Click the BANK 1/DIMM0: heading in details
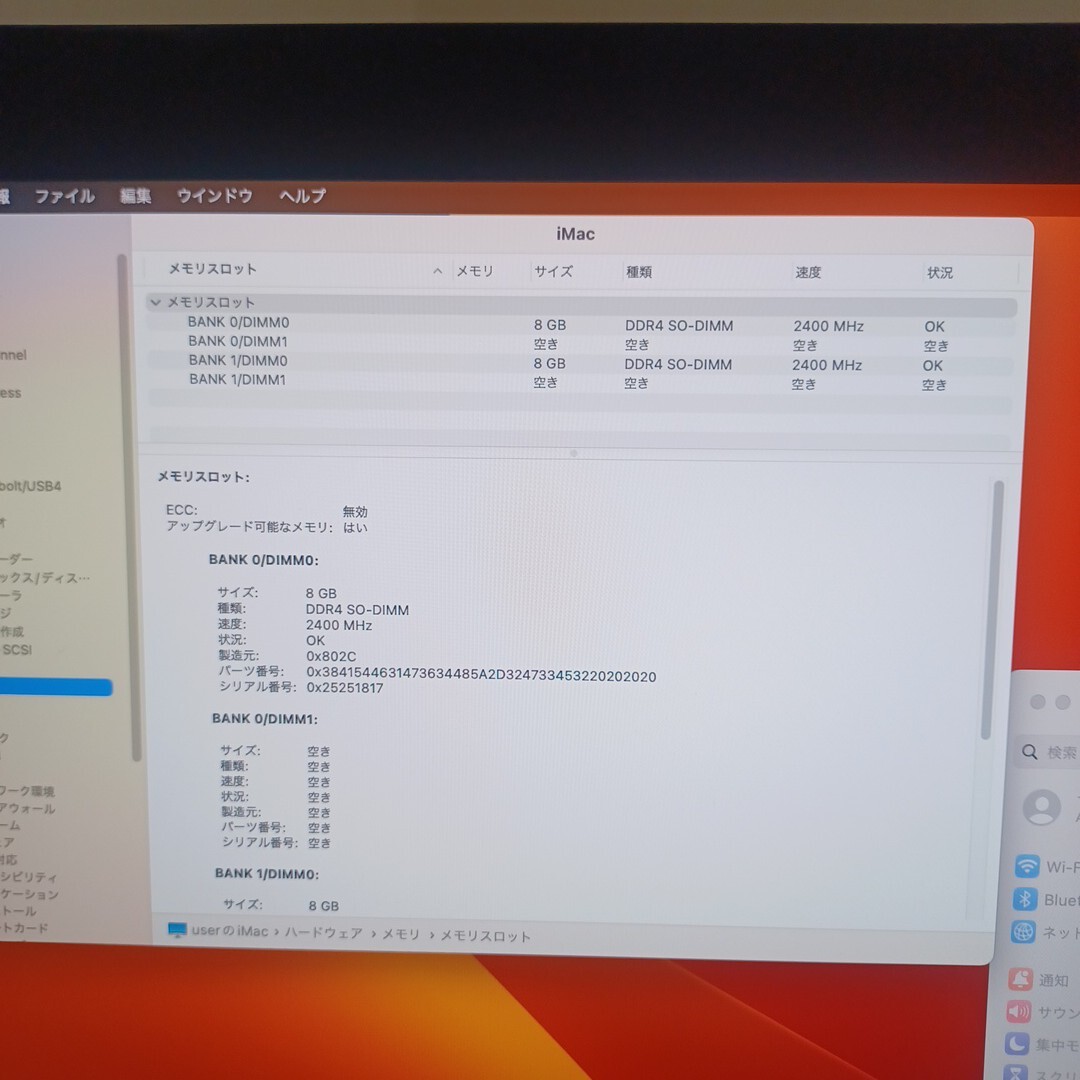Viewport: 1080px width, 1080px height. [x=267, y=873]
